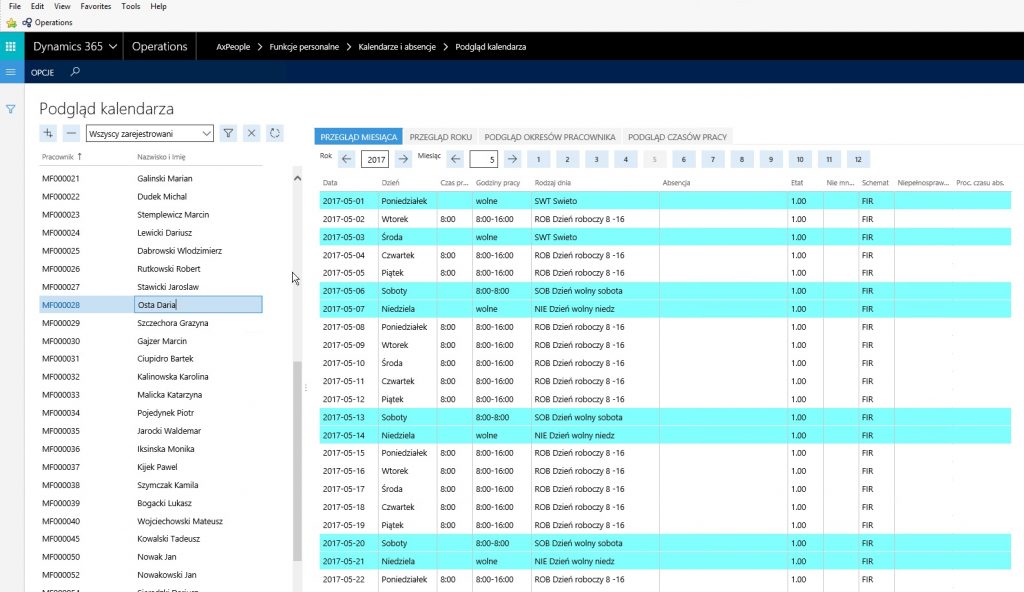Select worker Galinski Marian
The image size is (1024, 592).
[151, 178]
